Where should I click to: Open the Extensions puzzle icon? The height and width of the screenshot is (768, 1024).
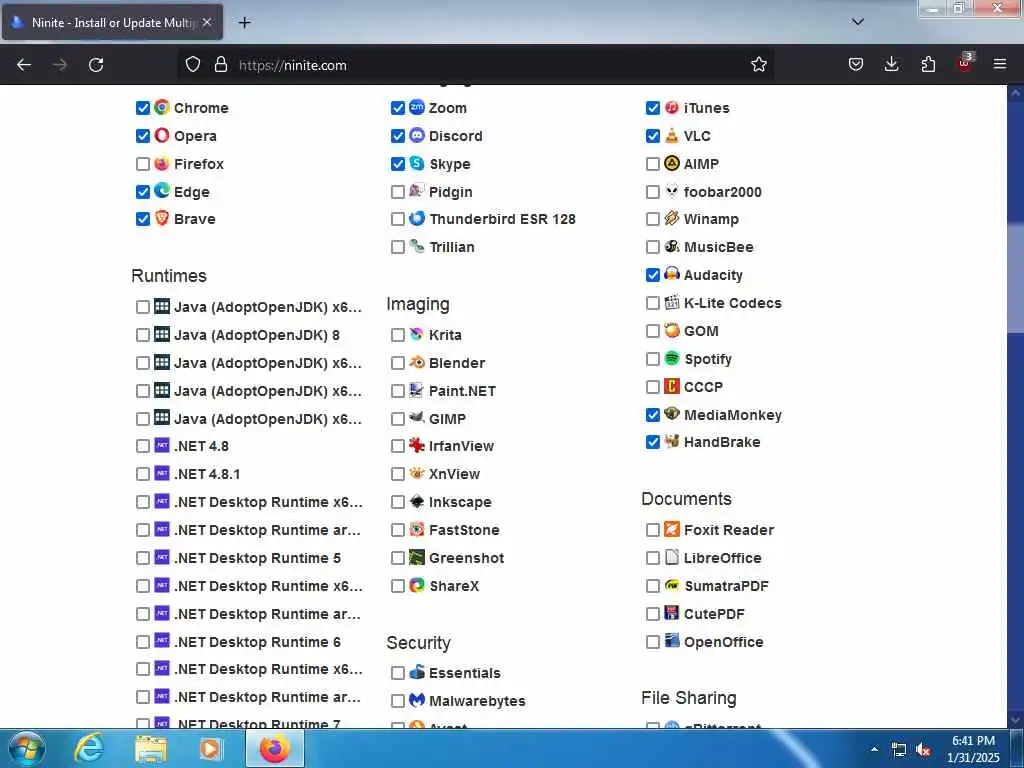(x=928, y=65)
